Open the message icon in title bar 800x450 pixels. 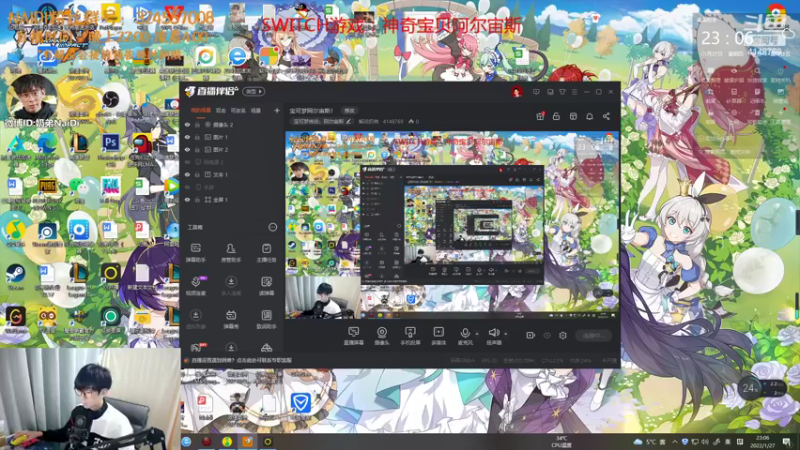(x=536, y=92)
